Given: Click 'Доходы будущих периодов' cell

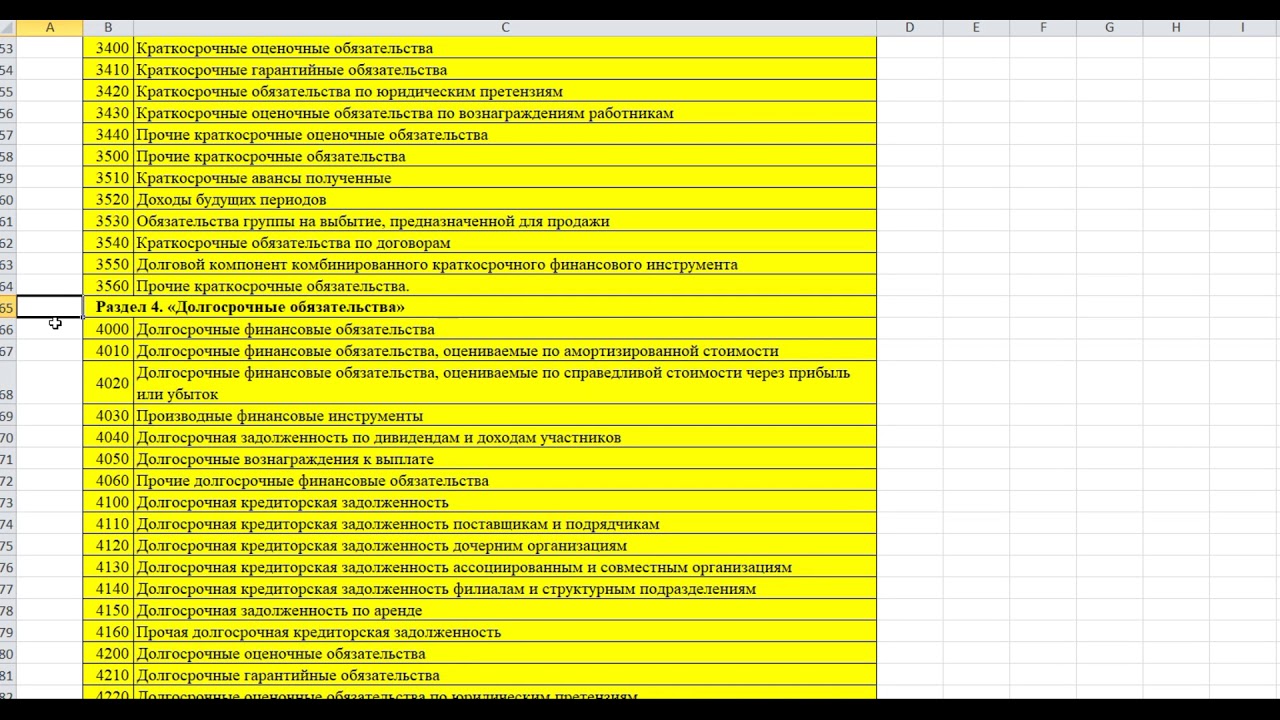Looking at the screenshot, I should [505, 199].
